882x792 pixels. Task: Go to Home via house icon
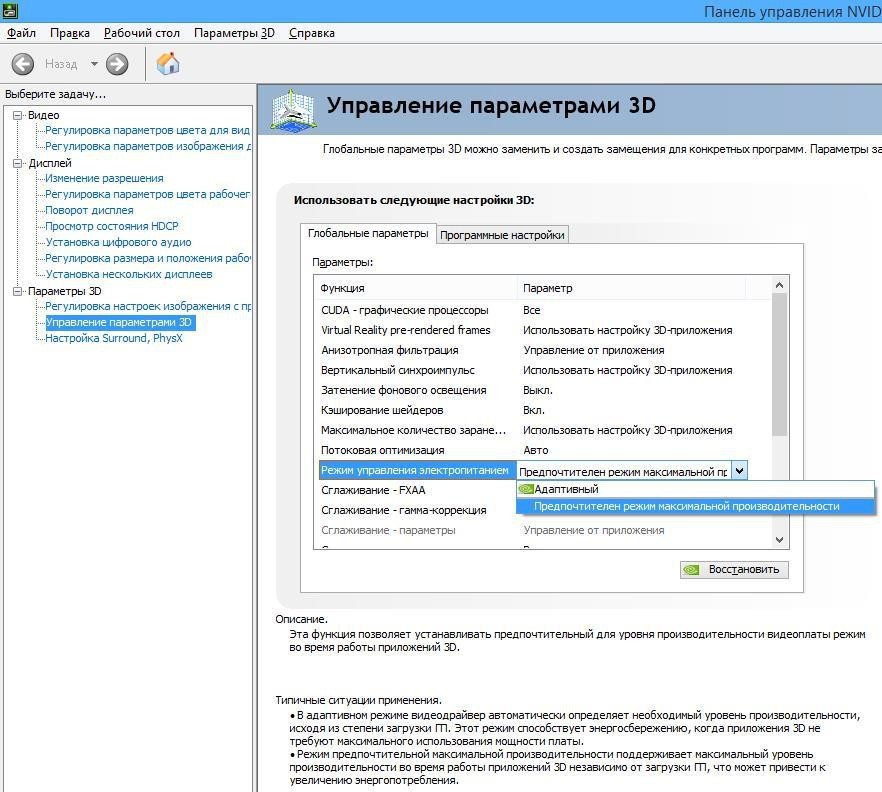tap(168, 64)
